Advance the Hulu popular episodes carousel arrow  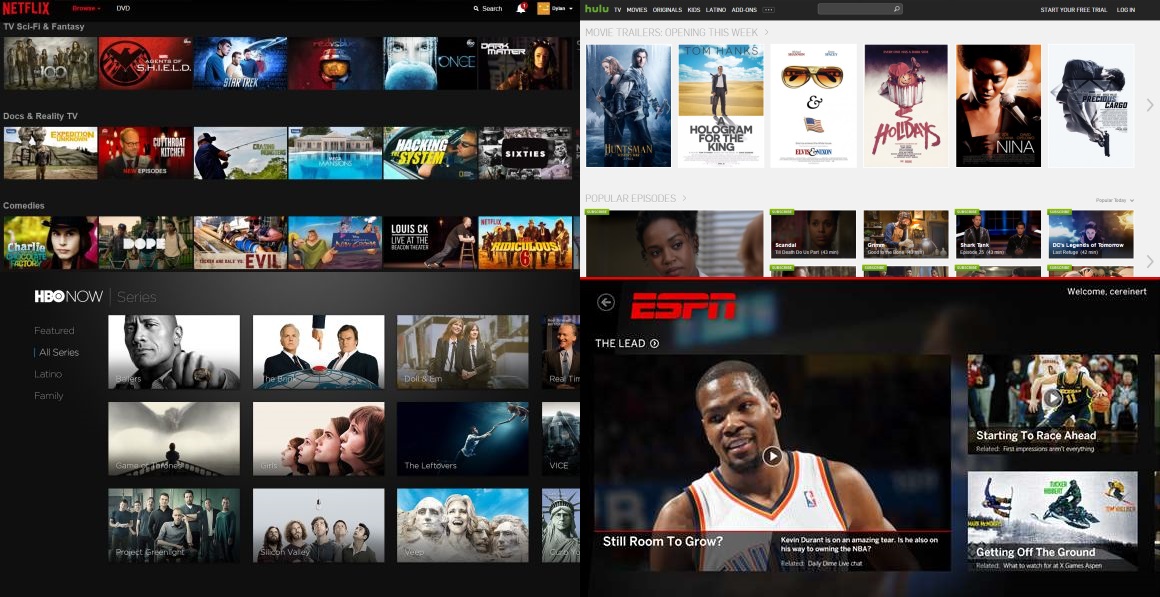(1150, 261)
